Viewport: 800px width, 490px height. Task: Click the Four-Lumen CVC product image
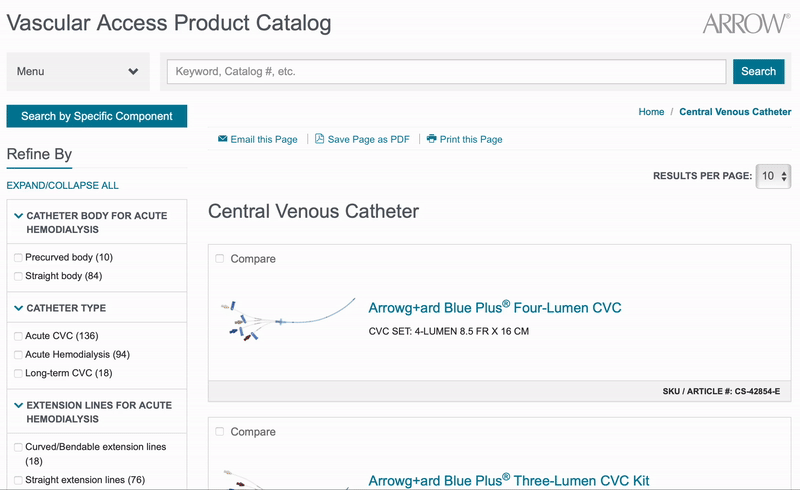tap(288, 320)
